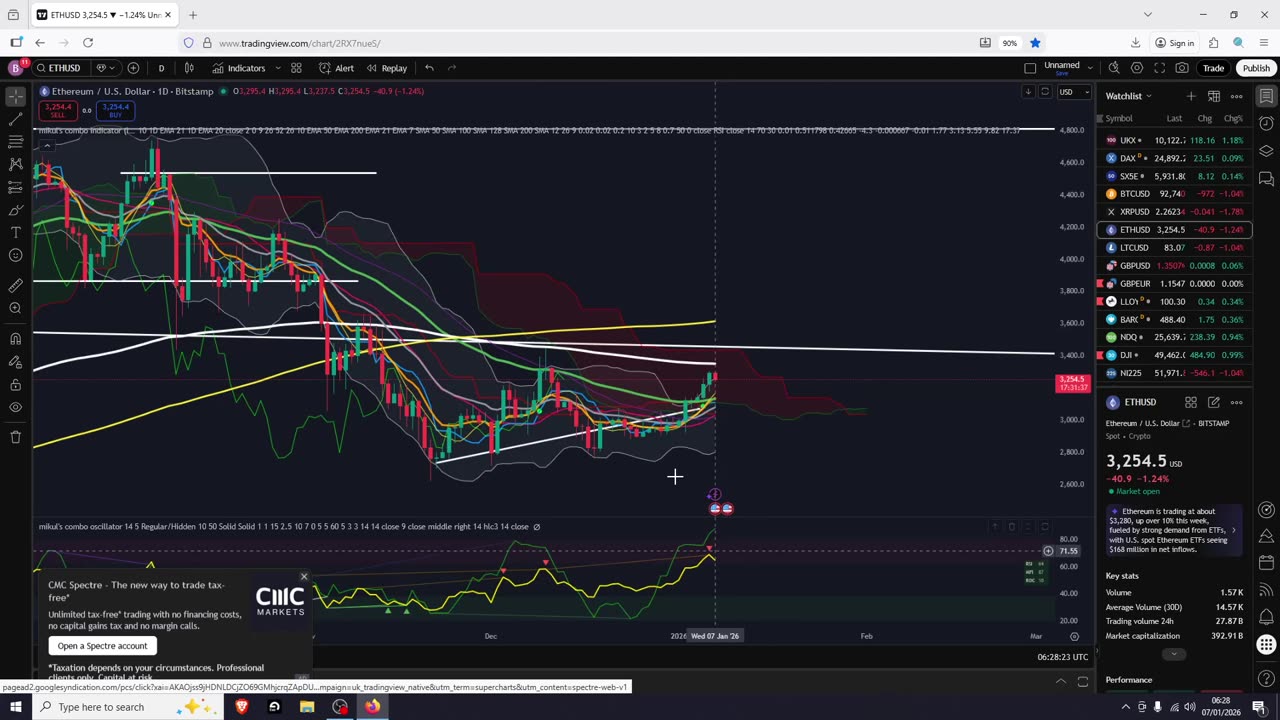Select the text annotation tool
The width and height of the screenshot is (1280, 720).
click(x=15, y=232)
